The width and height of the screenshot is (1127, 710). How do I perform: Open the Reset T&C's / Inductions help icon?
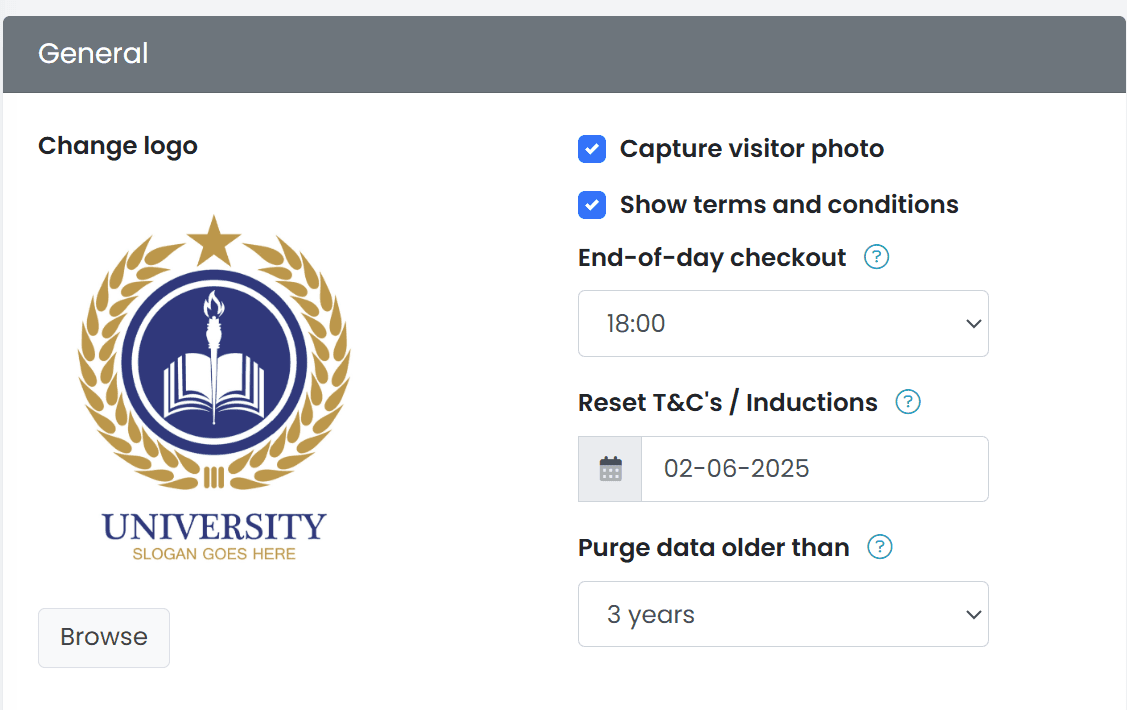pos(908,402)
